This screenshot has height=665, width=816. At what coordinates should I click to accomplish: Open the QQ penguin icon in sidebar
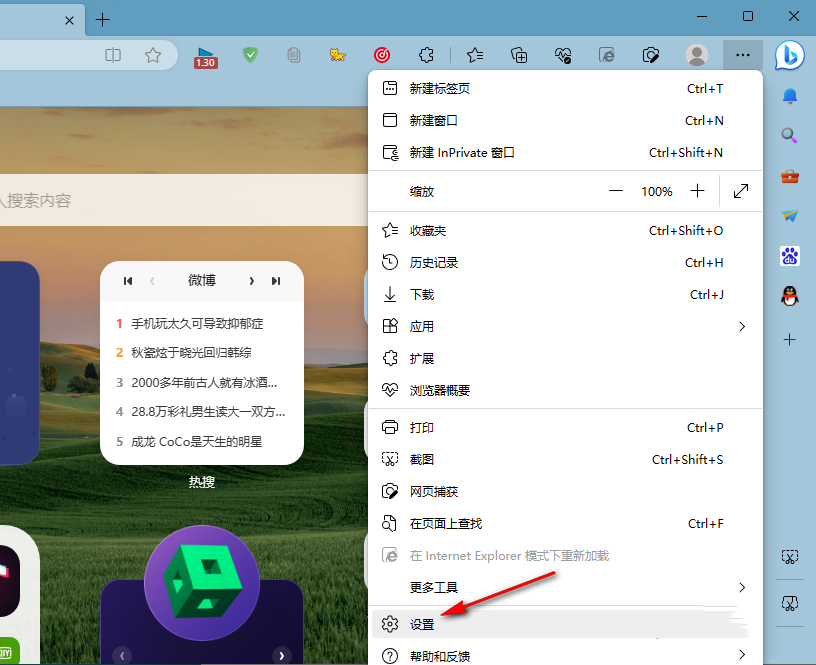(789, 296)
